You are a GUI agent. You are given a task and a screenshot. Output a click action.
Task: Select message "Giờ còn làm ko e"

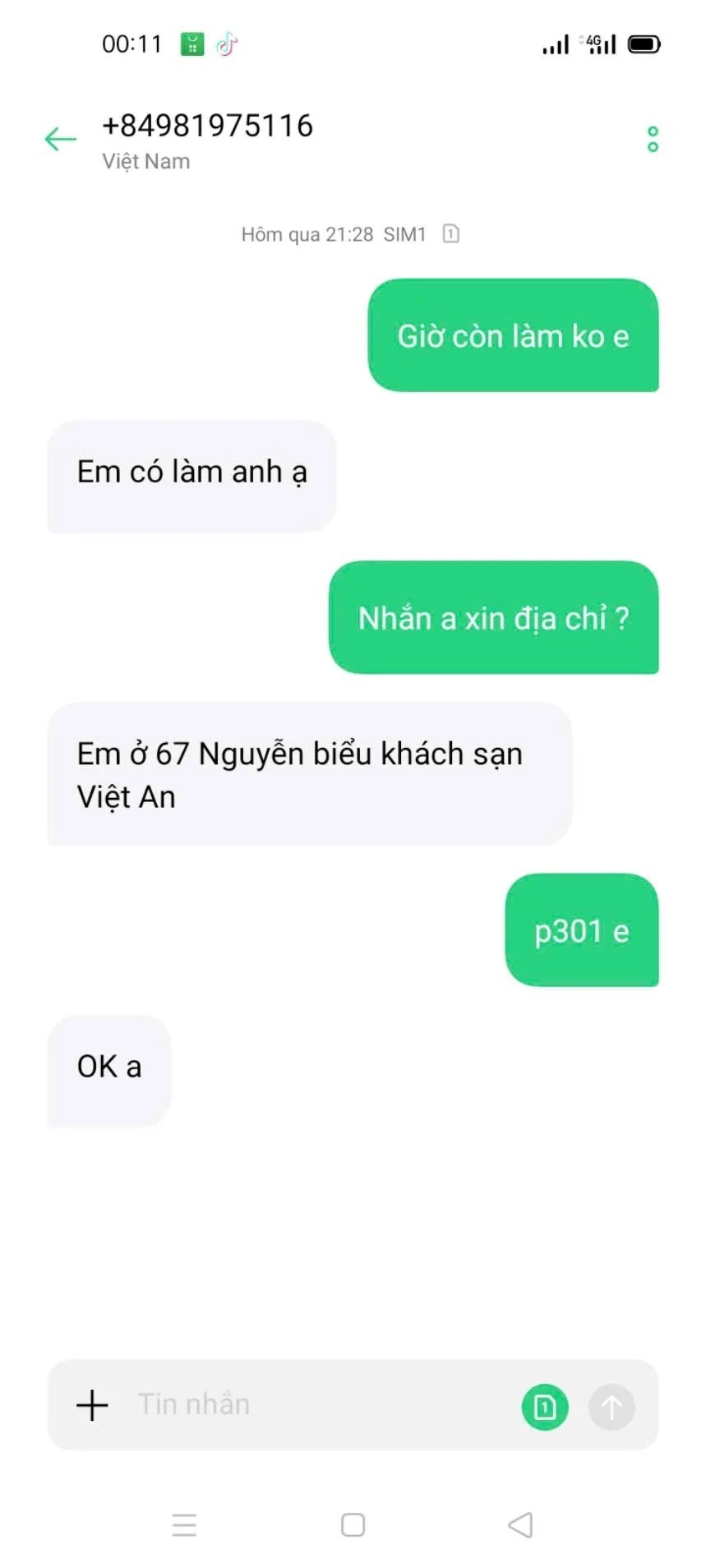click(513, 335)
